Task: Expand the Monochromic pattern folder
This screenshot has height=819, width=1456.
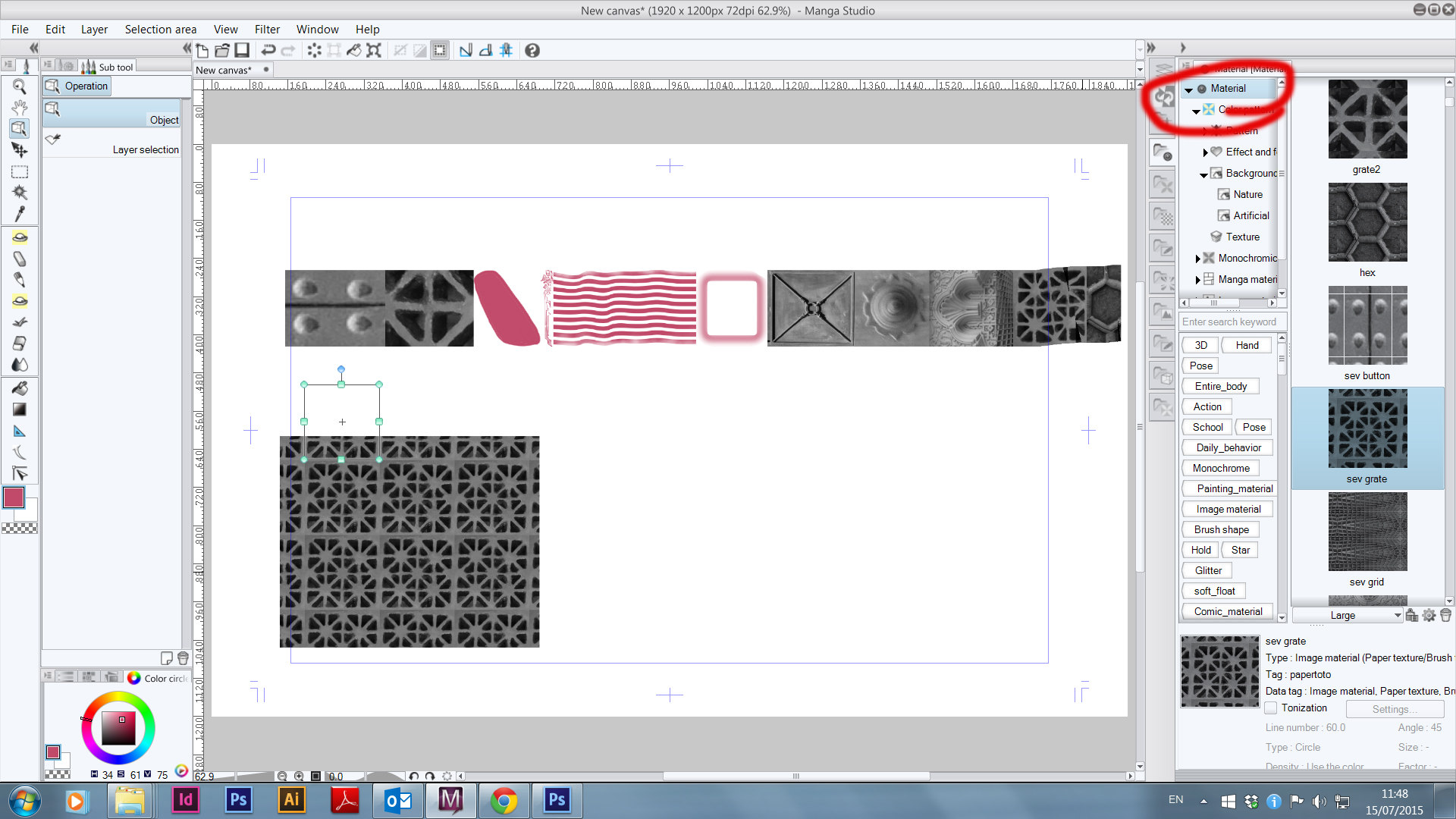Action: click(x=1197, y=259)
